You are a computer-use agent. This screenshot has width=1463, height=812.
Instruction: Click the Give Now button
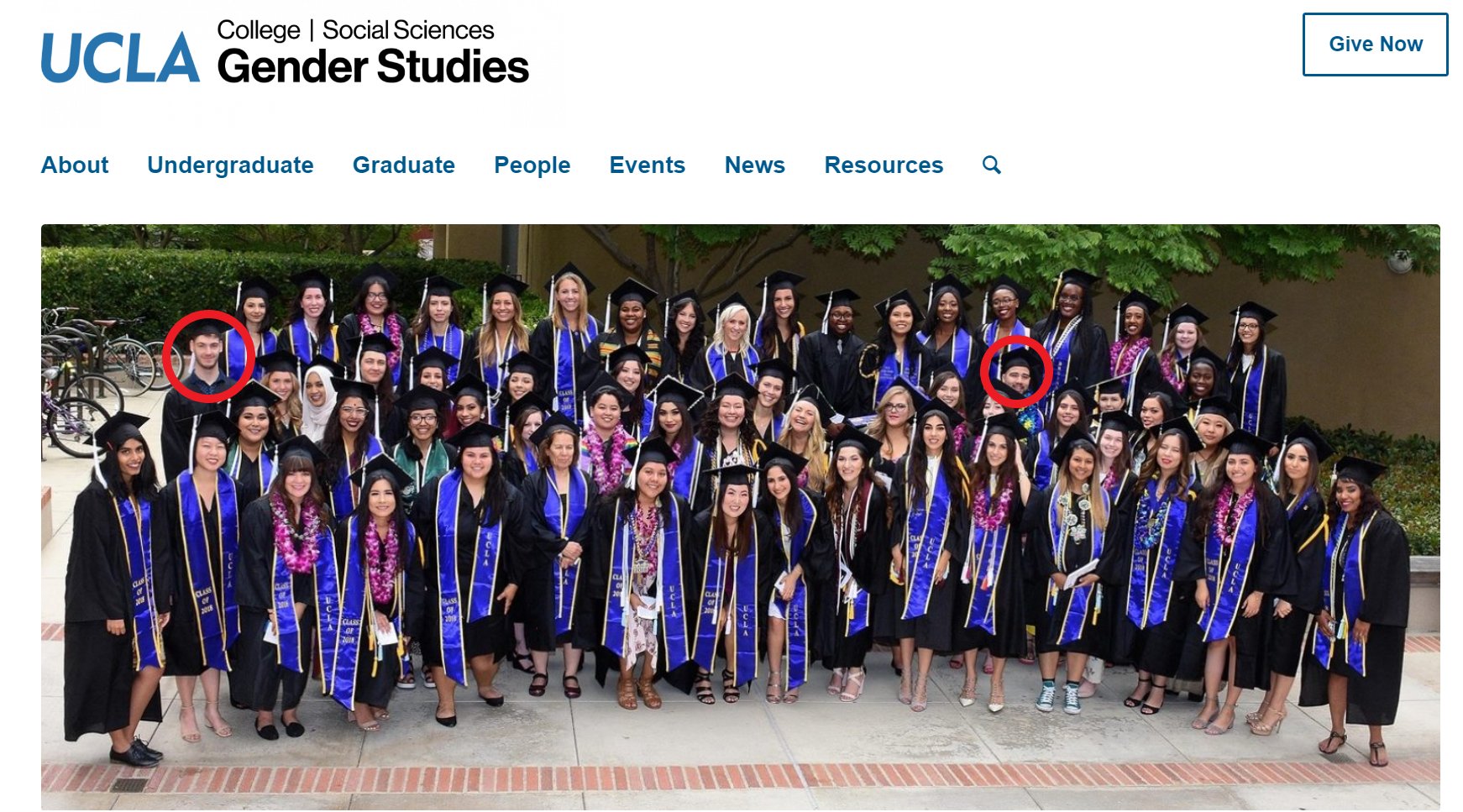(x=1375, y=45)
